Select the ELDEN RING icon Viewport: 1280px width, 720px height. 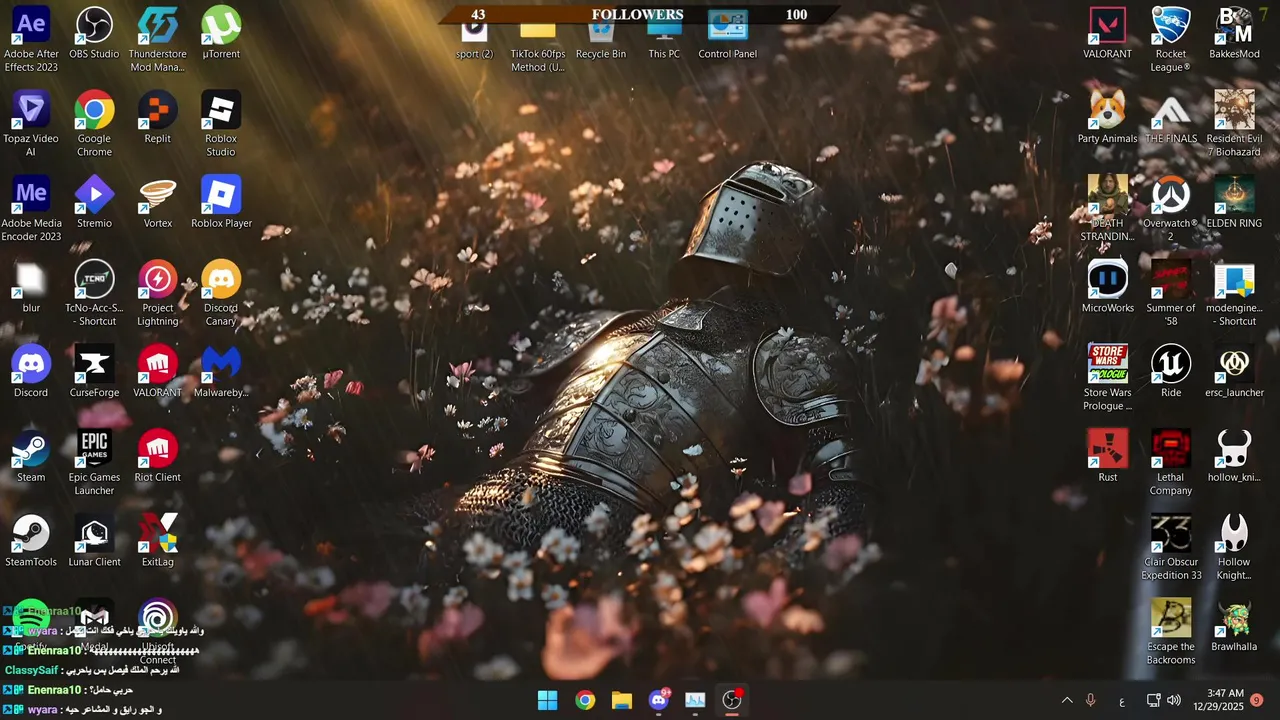point(1234,204)
